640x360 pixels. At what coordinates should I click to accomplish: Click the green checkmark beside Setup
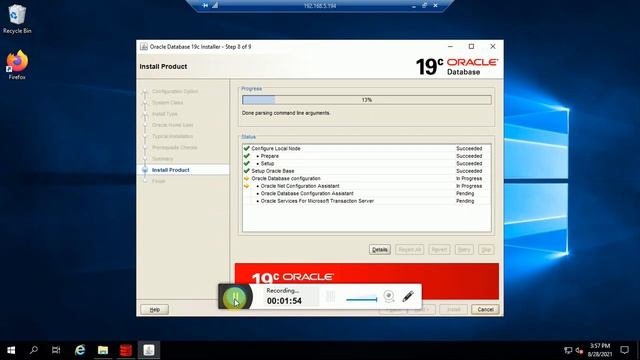247,163
